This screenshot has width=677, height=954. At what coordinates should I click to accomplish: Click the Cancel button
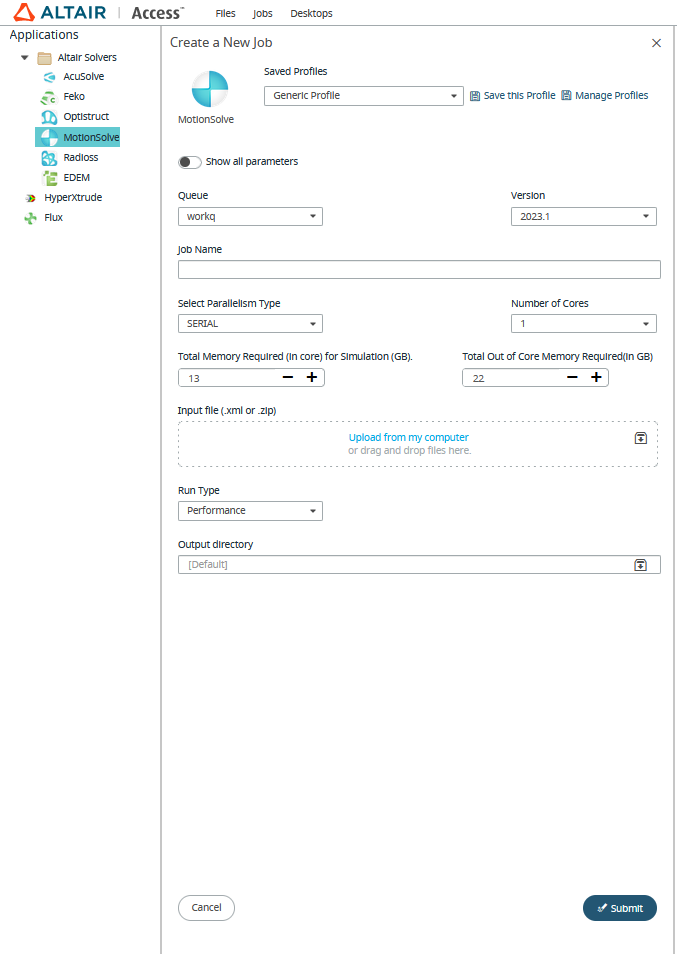tap(206, 908)
